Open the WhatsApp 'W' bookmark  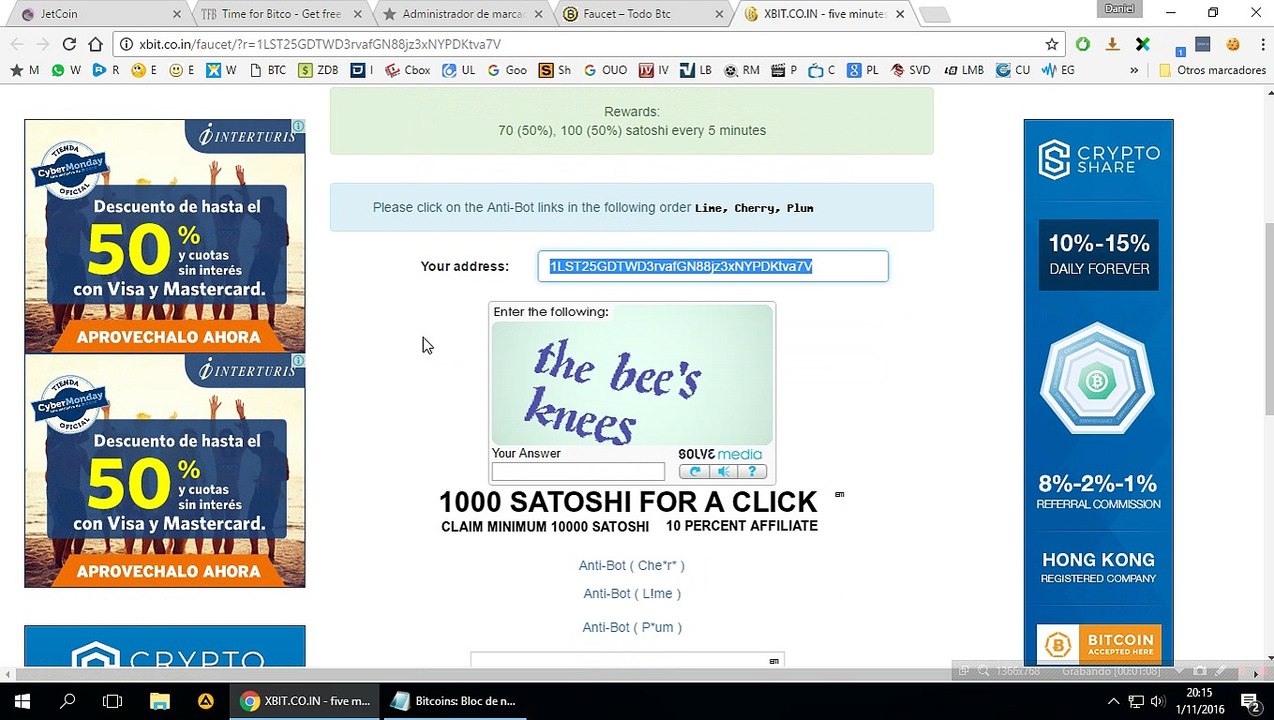pos(66,70)
